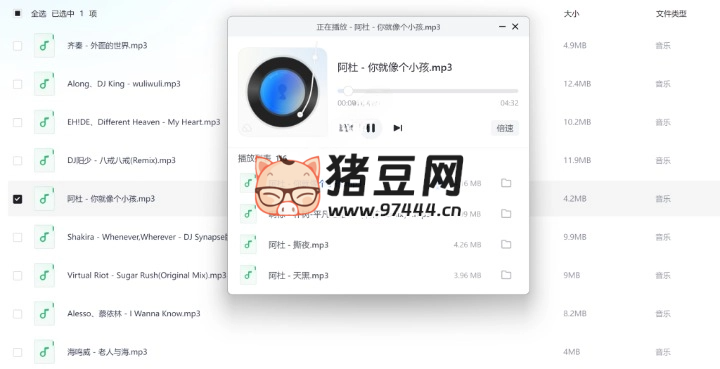Screen dimensions: 720x369
Task: Click file name Along、DJ King - wuliwuli.mp3
Action: pyautogui.click(x=124, y=84)
